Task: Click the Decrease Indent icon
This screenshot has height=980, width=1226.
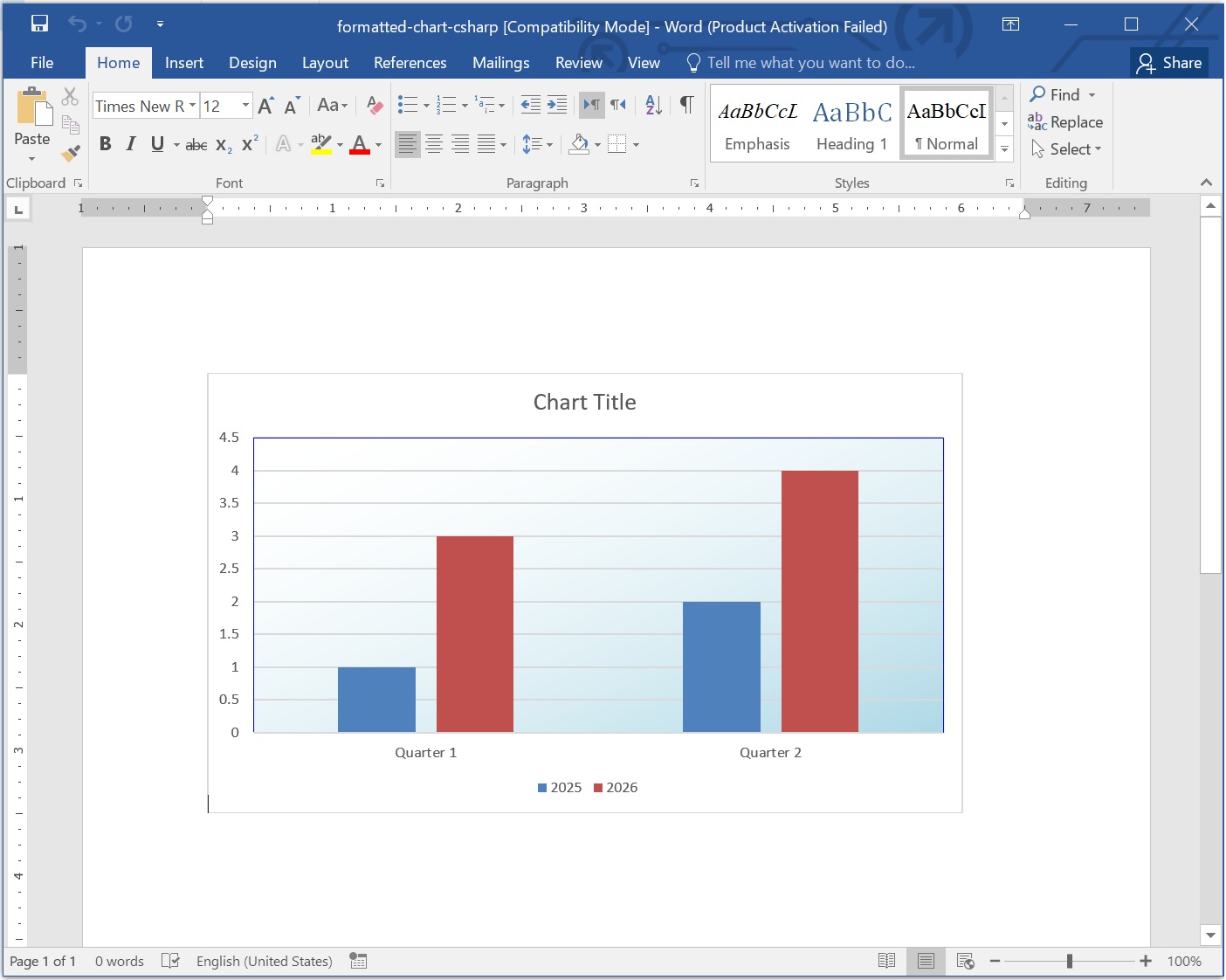Action: point(531,106)
